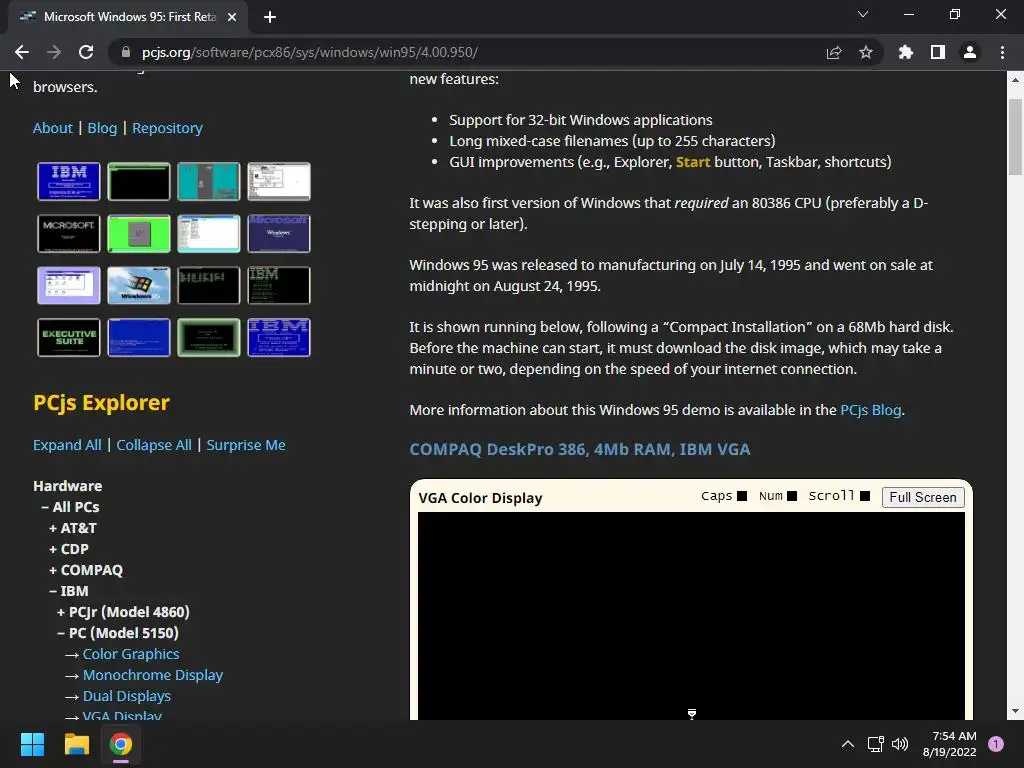The image size is (1024, 768).
Task: Click the scrollbar down arrow
Action: click(1014, 711)
